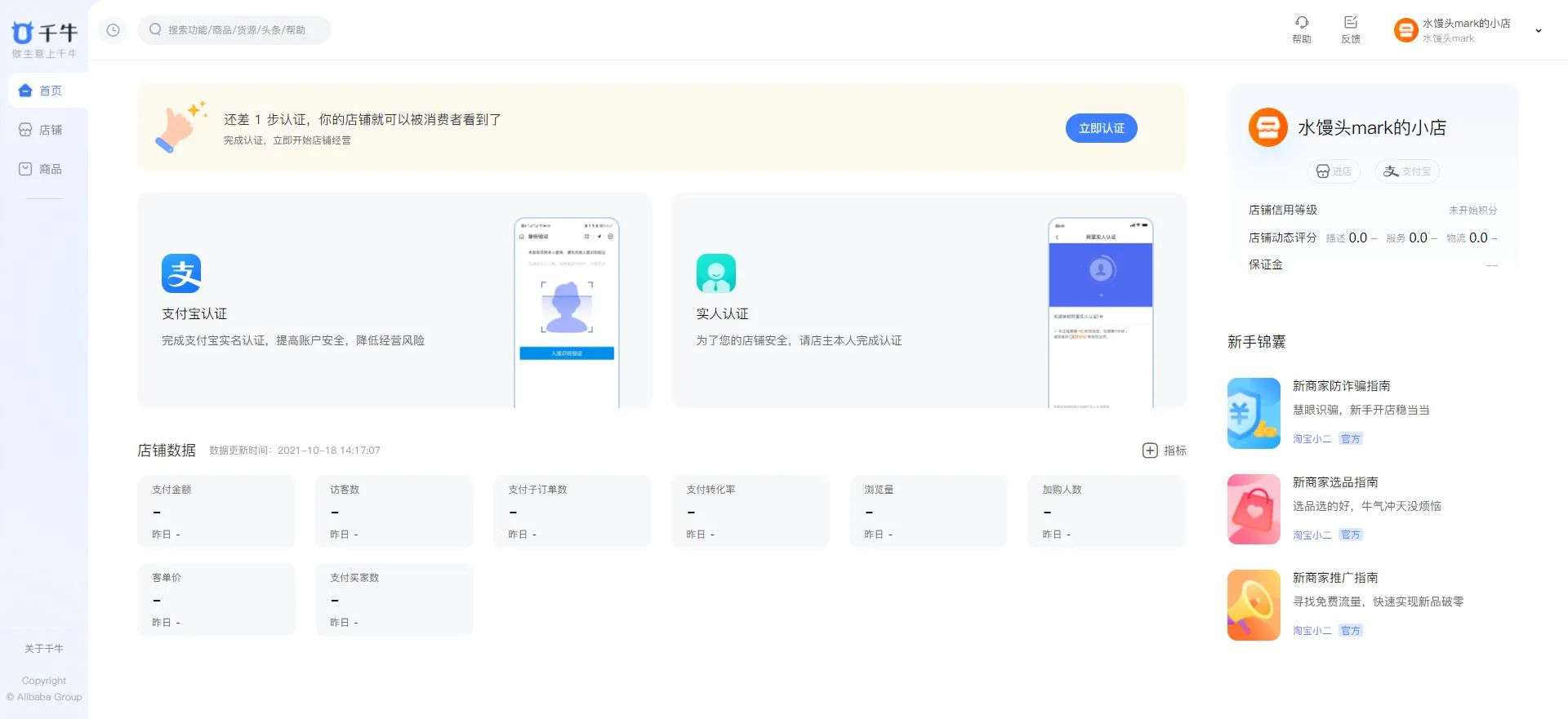Click the 支付金额 data card
Screen dimensions: 1568x719
tap(216, 512)
